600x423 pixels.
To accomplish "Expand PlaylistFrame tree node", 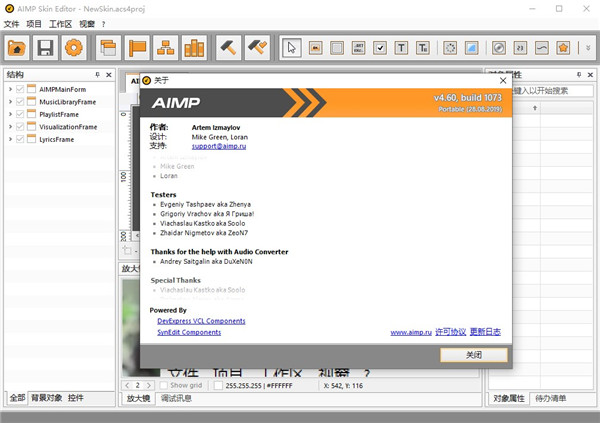I will point(10,114).
